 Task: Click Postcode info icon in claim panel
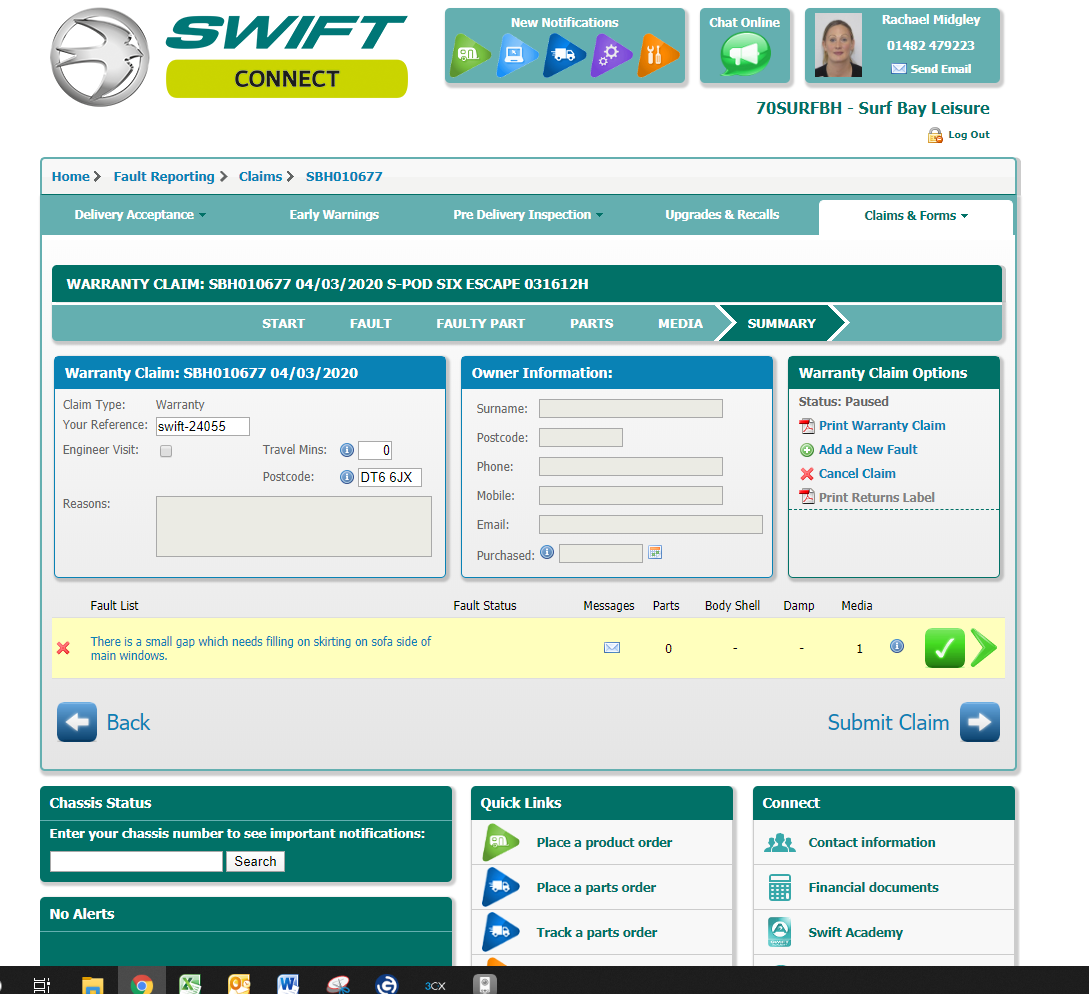[347, 477]
